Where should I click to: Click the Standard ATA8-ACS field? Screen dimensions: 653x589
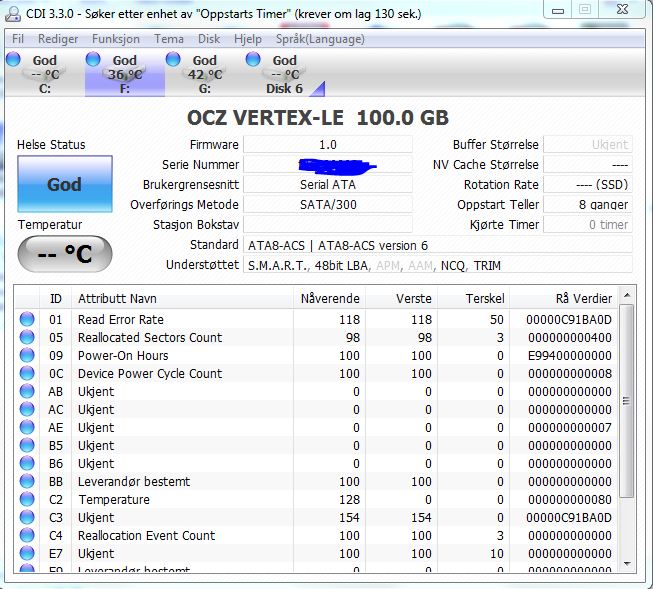point(438,245)
